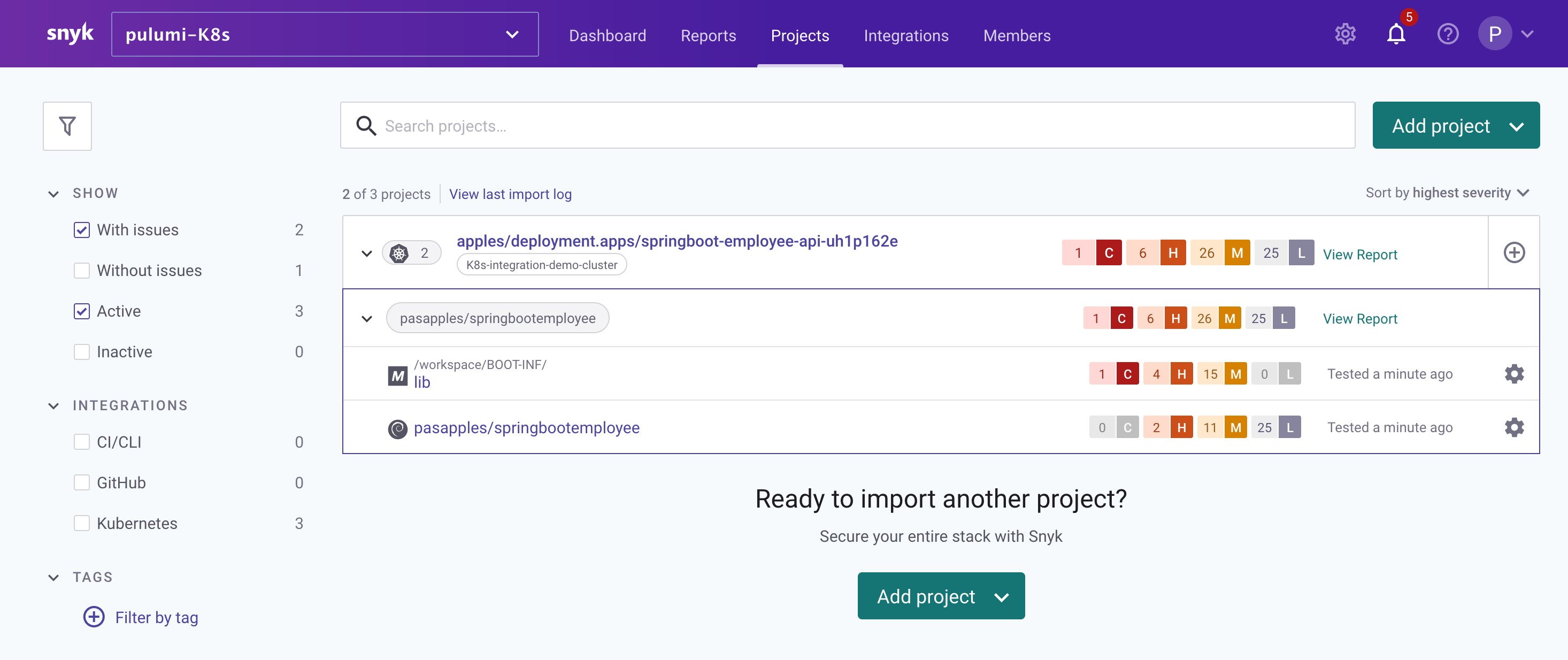The height and width of the screenshot is (660, 1568).
Task: Click the search magnifier icon
Action: pos(366,126)
